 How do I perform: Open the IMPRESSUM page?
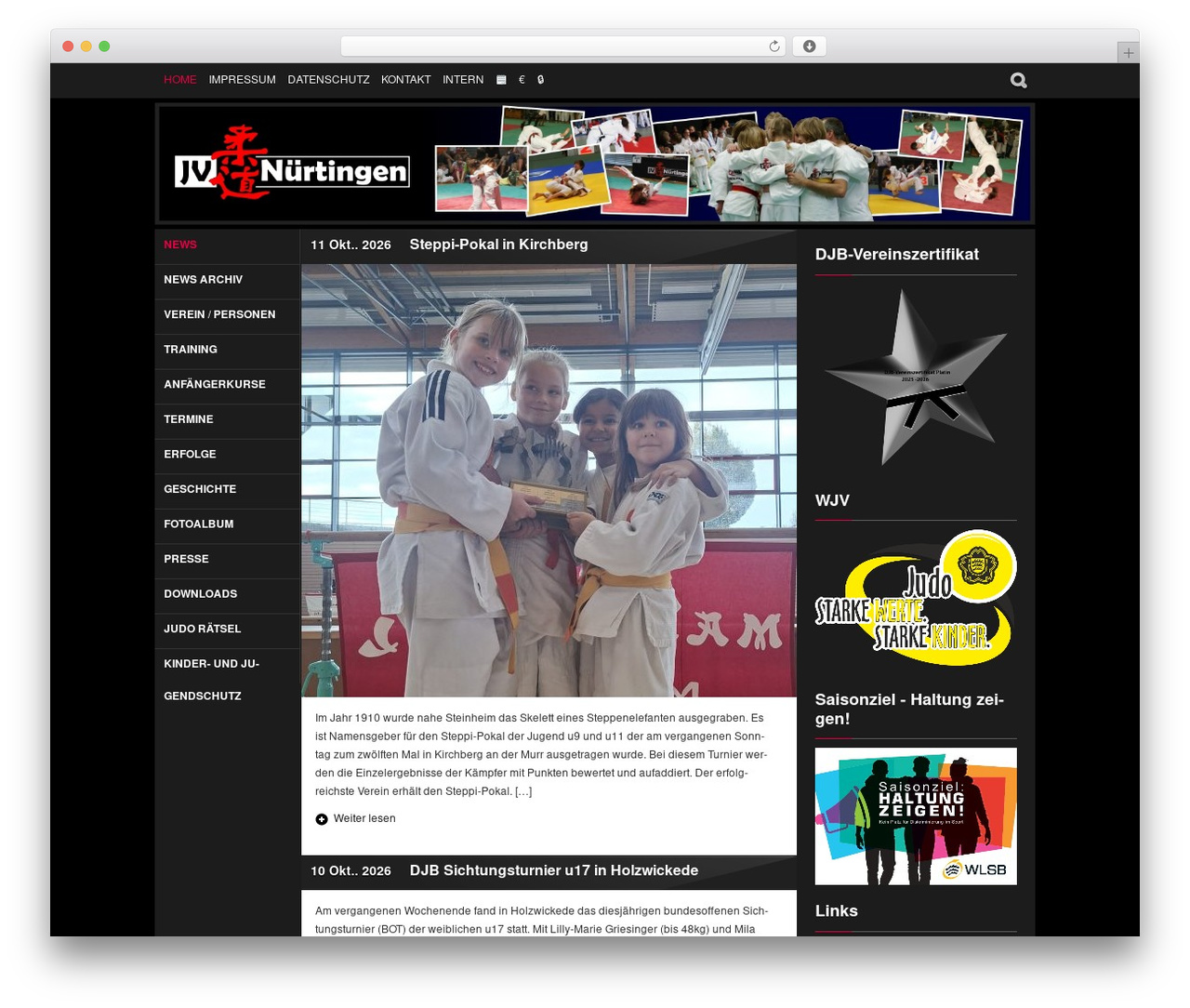[243, 80]
